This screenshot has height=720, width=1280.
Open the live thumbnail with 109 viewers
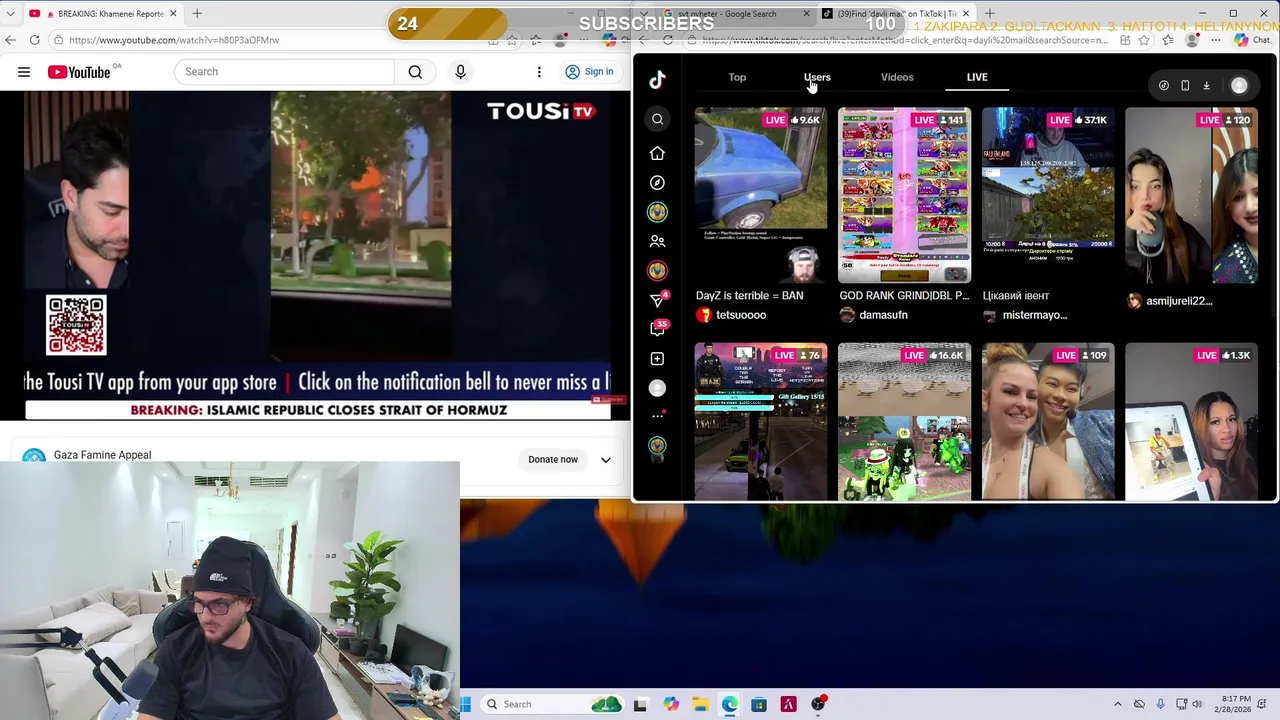[1048, 422]
